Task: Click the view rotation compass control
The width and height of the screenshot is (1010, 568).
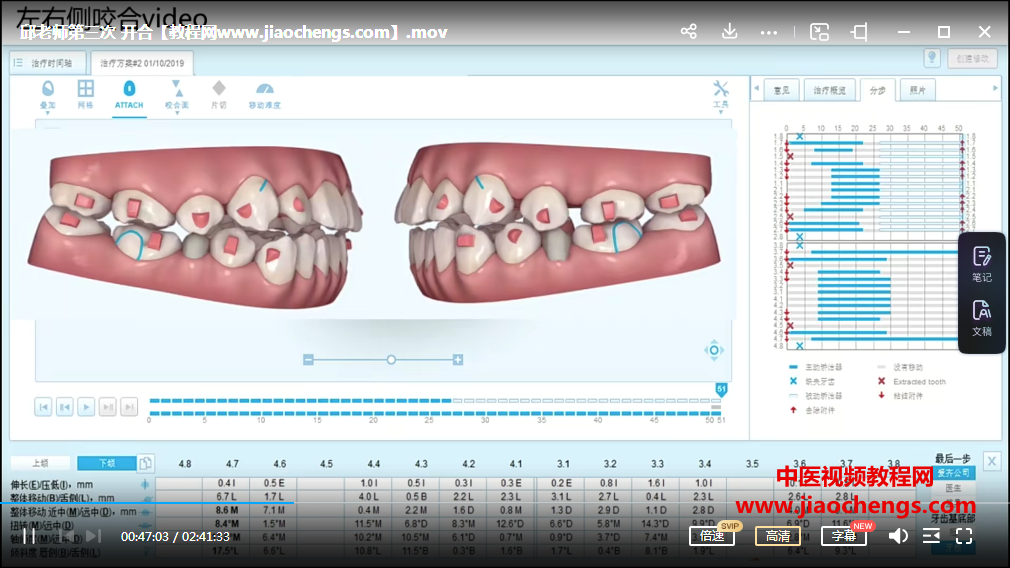Action: point(714,350)
